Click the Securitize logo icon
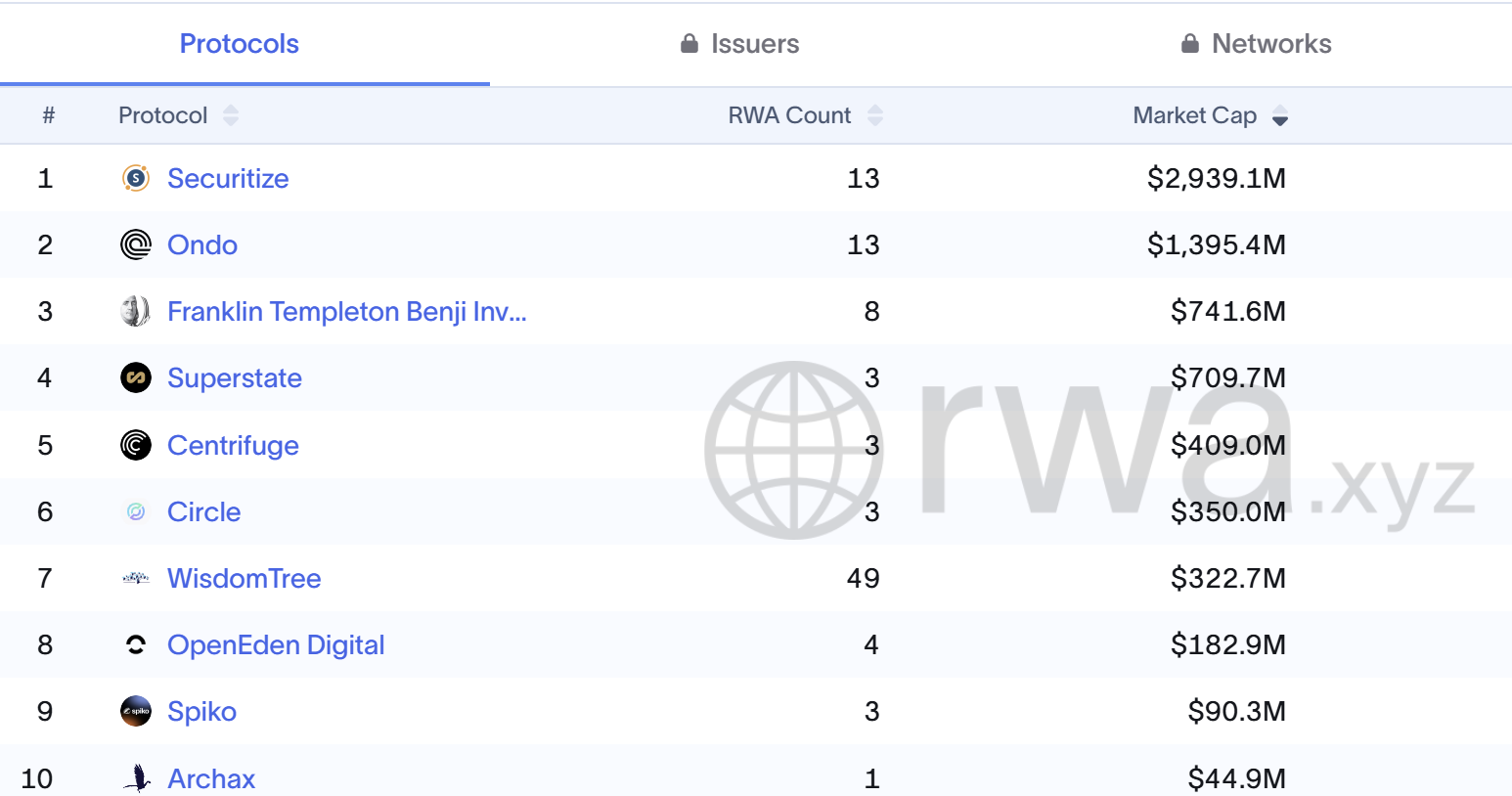This screenshot has width=1512, height=796. 136,178
